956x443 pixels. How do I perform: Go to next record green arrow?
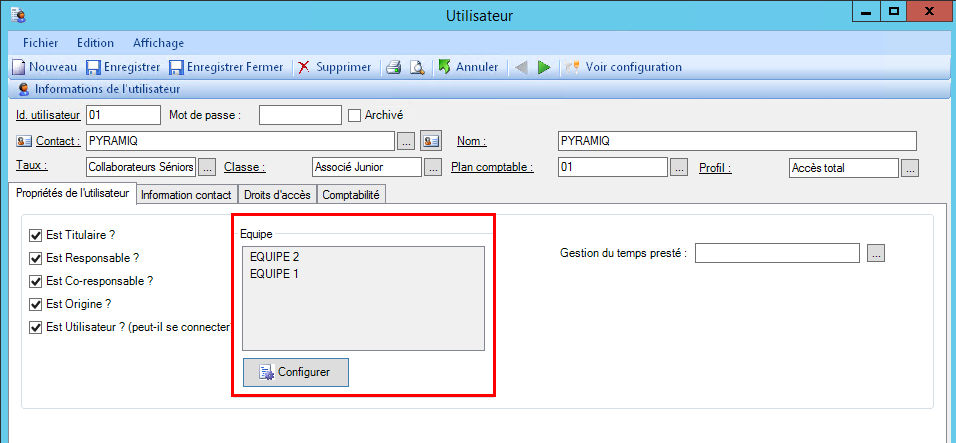[544, 67]
